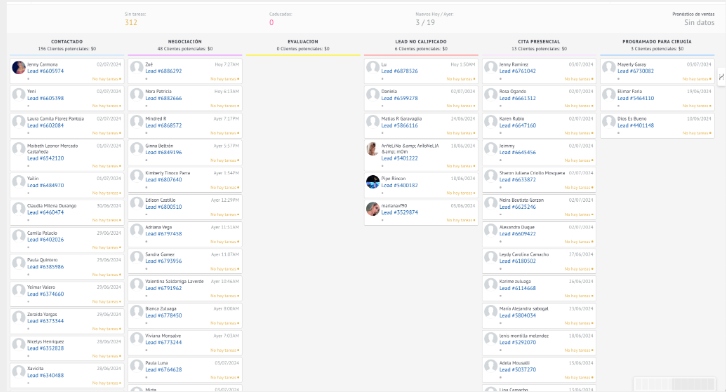
Task: Click Claudia Milena Durango's avatar icon
Action: click(x=19, y=209)
